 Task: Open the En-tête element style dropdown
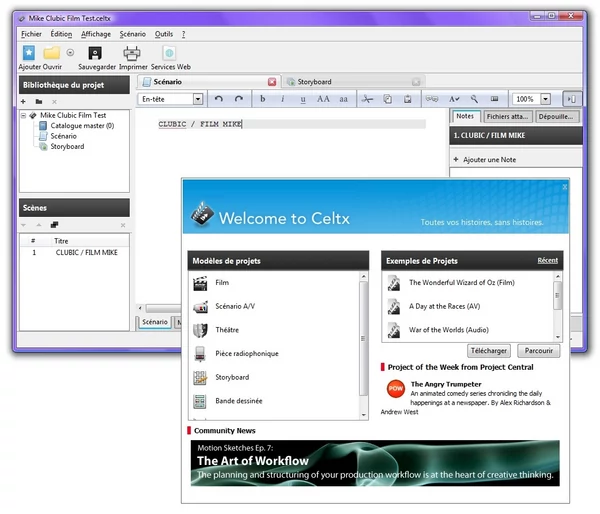click(x=198, y=99)
